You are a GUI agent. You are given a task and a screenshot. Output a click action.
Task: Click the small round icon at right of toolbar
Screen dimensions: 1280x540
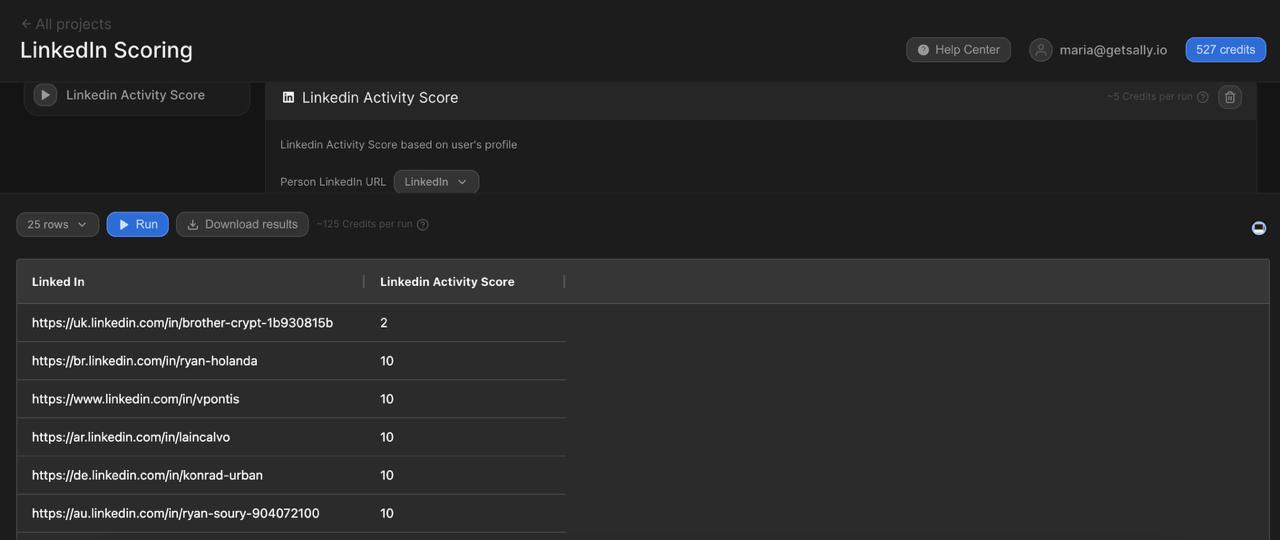click(1259, 228)
